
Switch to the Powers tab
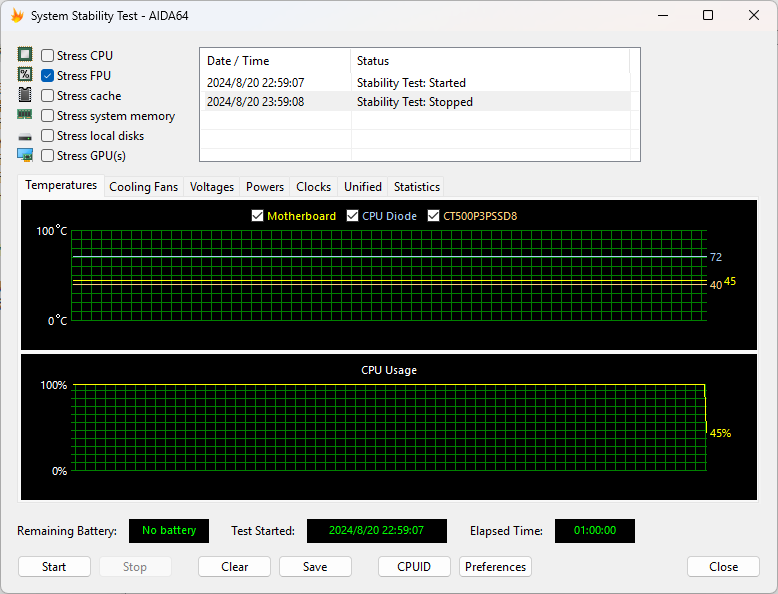click(265, 187)
